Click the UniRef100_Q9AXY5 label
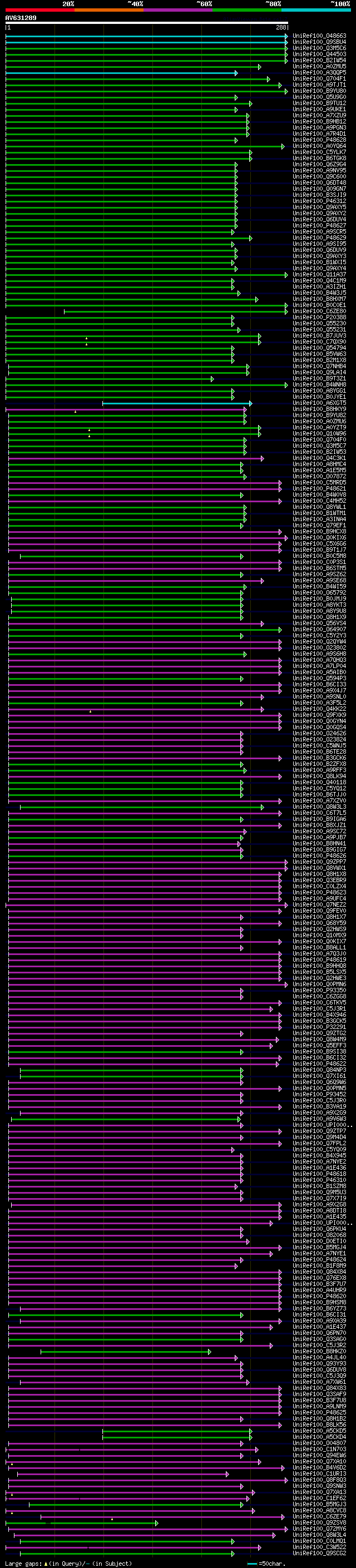 pos(319,207)
